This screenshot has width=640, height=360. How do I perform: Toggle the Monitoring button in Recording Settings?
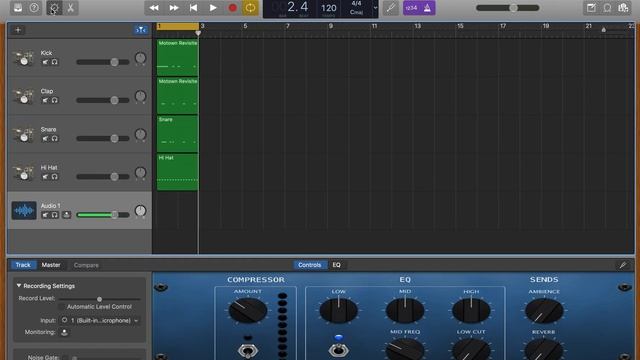pos(64,332)
